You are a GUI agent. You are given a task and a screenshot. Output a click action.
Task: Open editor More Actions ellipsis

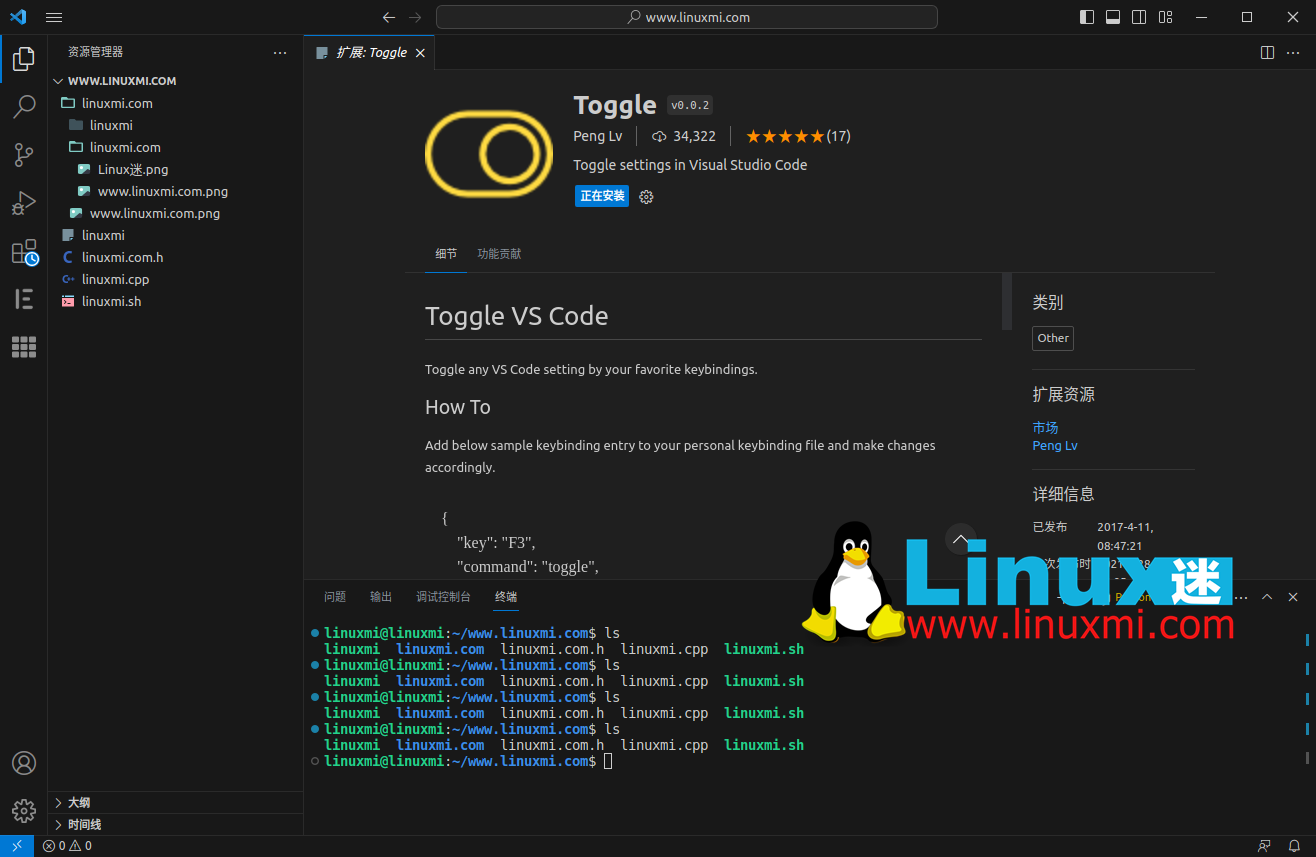1293,52
